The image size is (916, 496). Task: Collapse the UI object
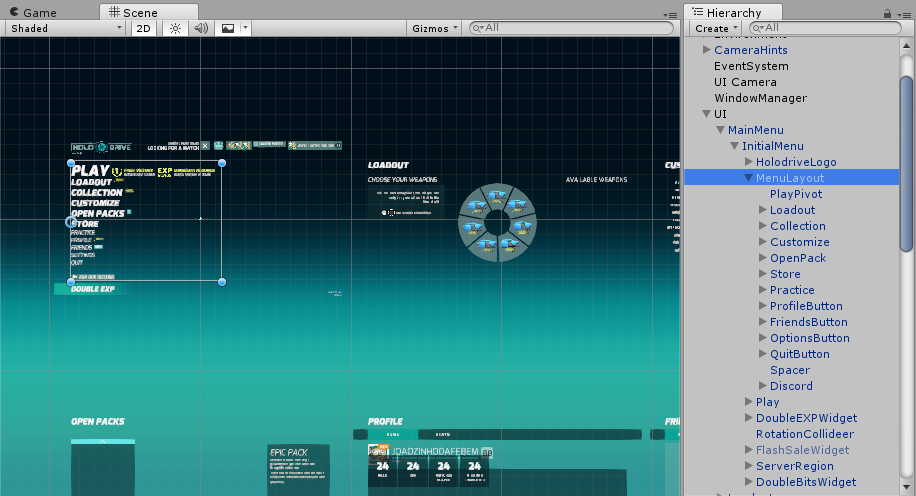(706, 114)
